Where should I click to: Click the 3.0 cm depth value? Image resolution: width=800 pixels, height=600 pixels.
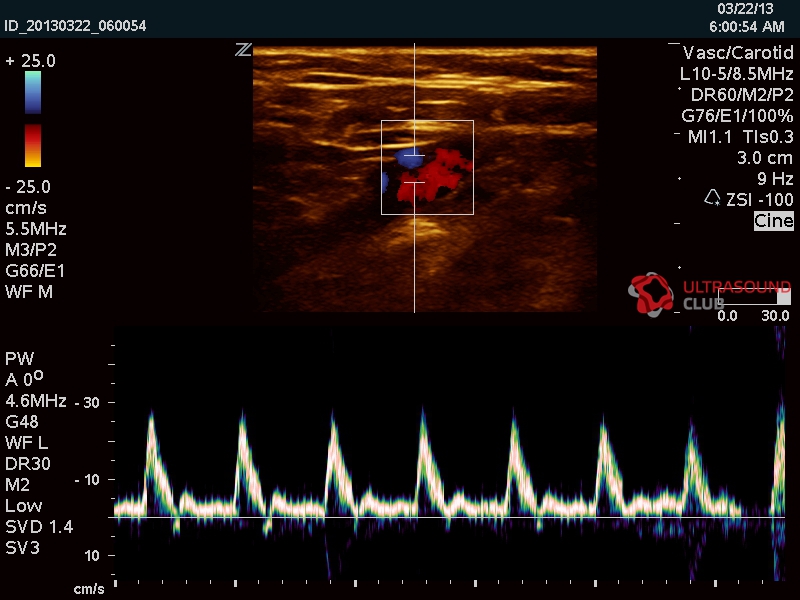tap(765, 158)
